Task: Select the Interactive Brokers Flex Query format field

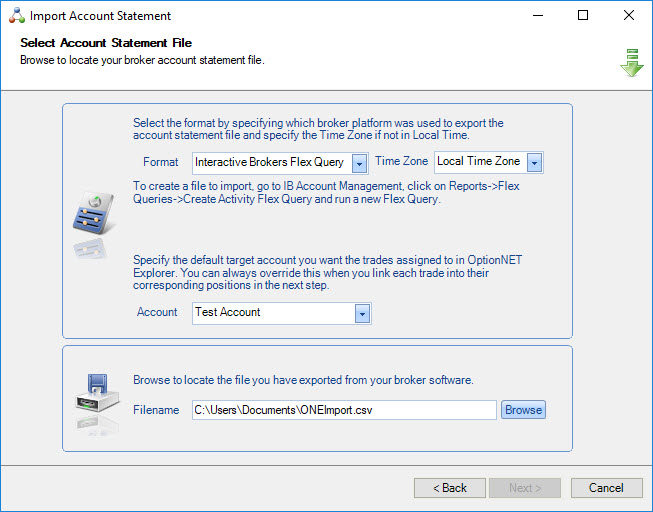Action: point(280,163)
